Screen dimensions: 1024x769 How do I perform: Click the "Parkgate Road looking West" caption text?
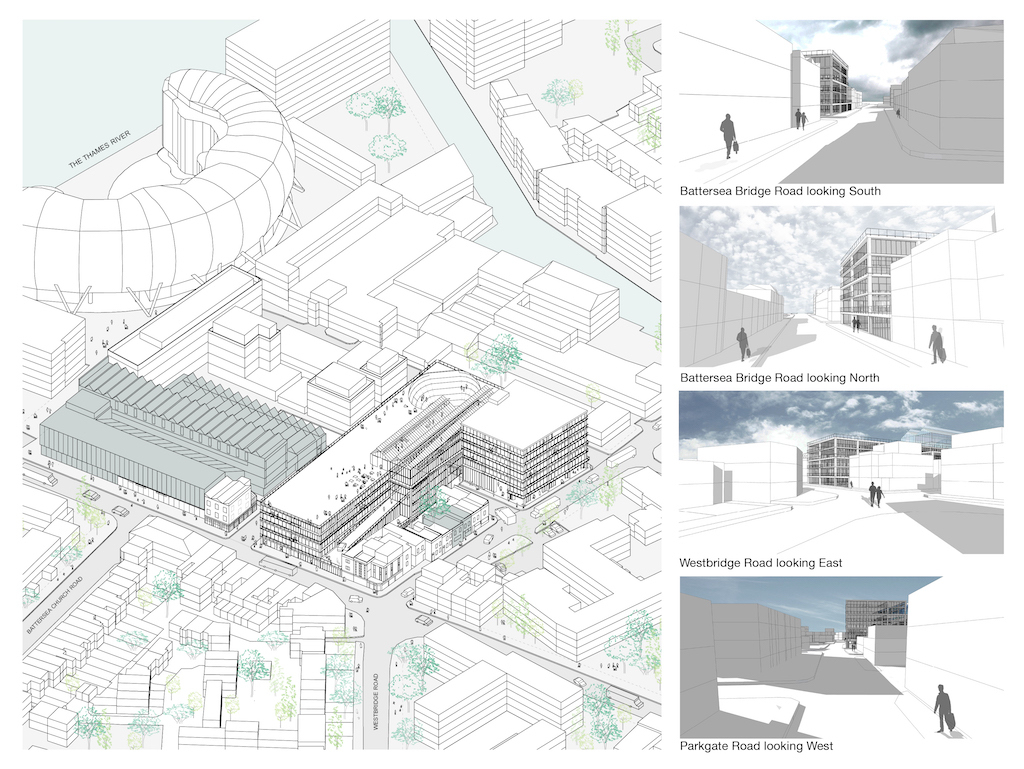pos(756,746)
